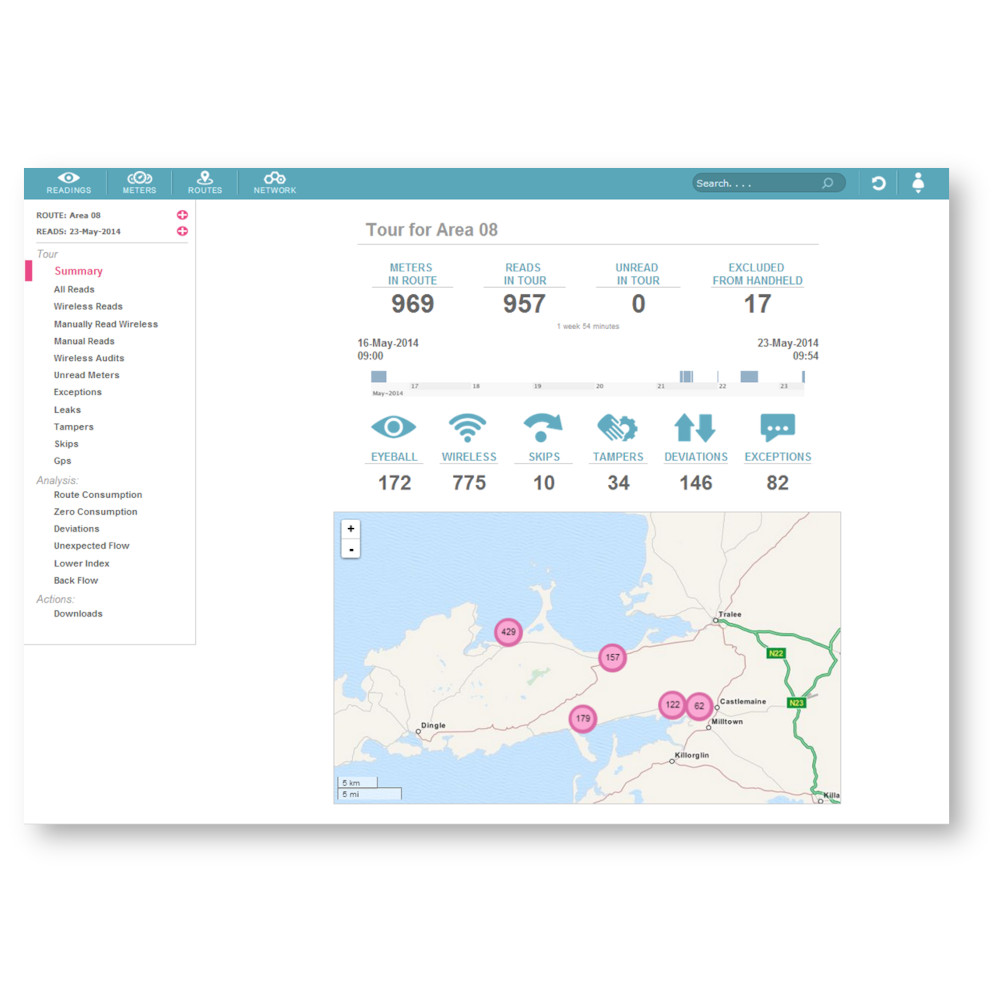Select Summary in the Tour menu
Viewport: 1000px width, 1000px height.
[78, 270]
